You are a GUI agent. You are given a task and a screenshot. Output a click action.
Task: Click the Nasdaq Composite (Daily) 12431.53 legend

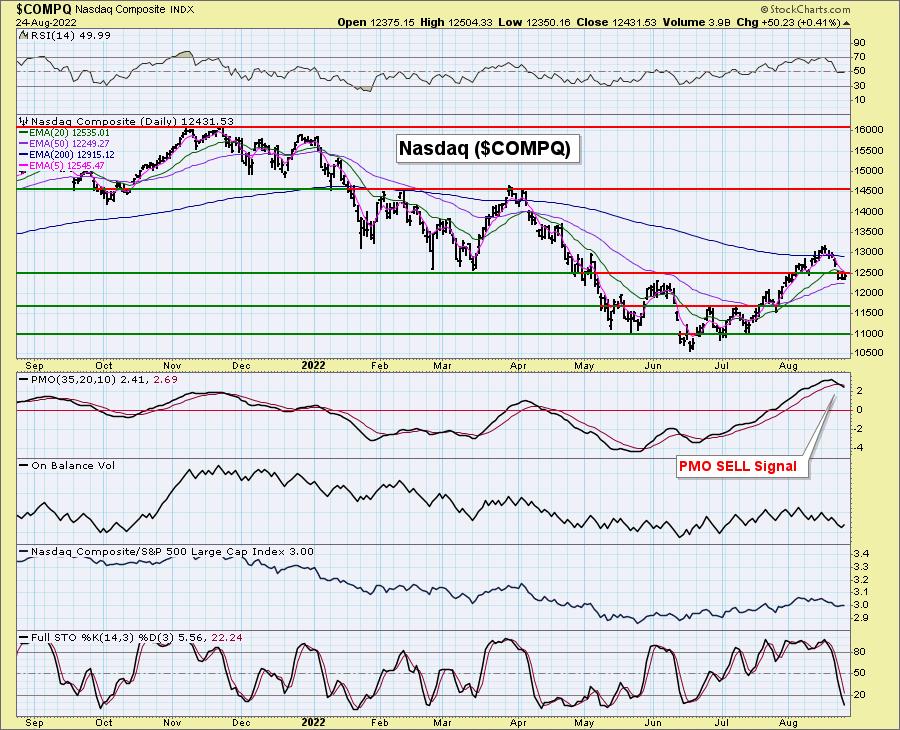132,121
